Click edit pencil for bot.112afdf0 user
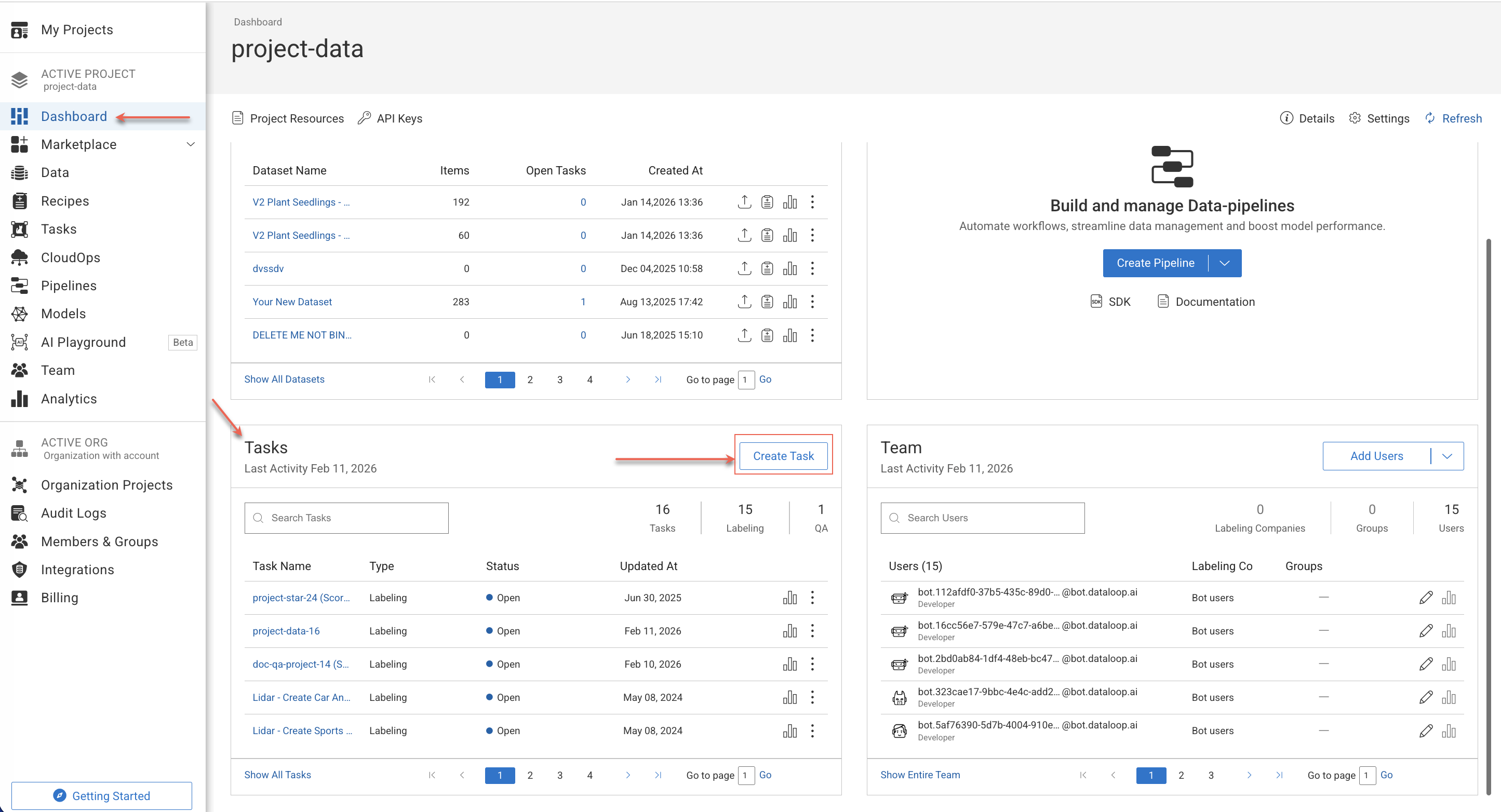Image resolution: width=1501 pixels, height=812 pixels. (1425, 598)
